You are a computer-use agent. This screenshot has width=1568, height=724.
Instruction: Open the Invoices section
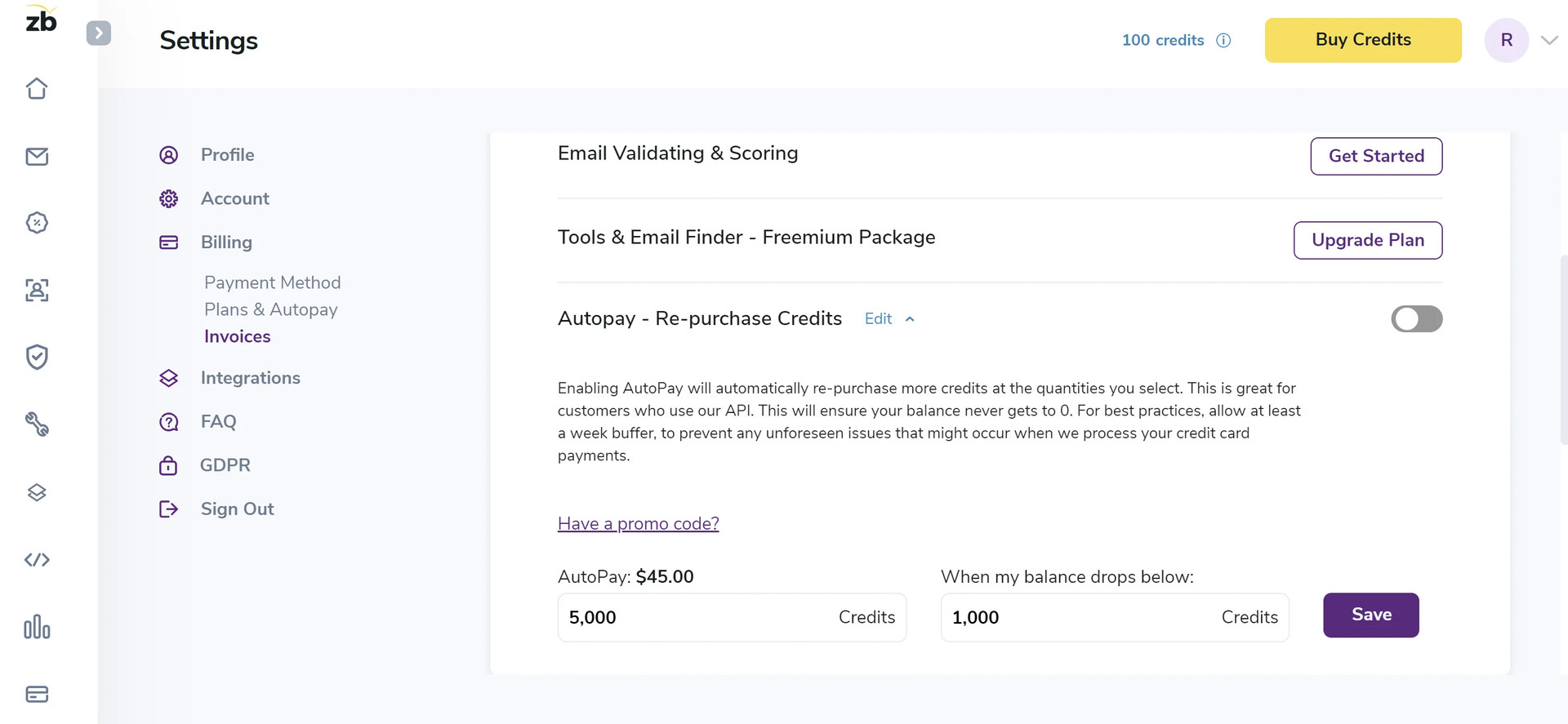[237, 336]
